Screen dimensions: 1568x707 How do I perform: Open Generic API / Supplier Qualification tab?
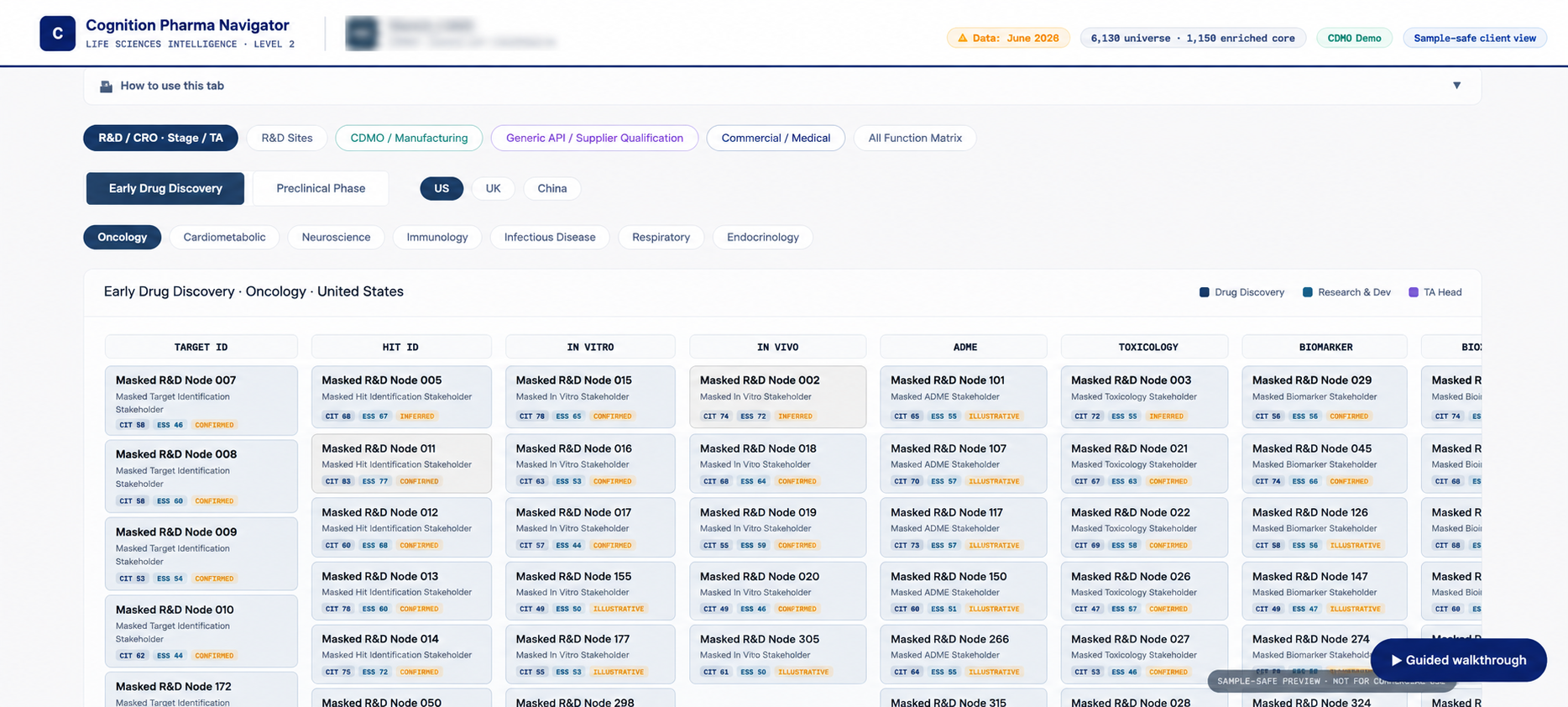click(x=594, y=138)
